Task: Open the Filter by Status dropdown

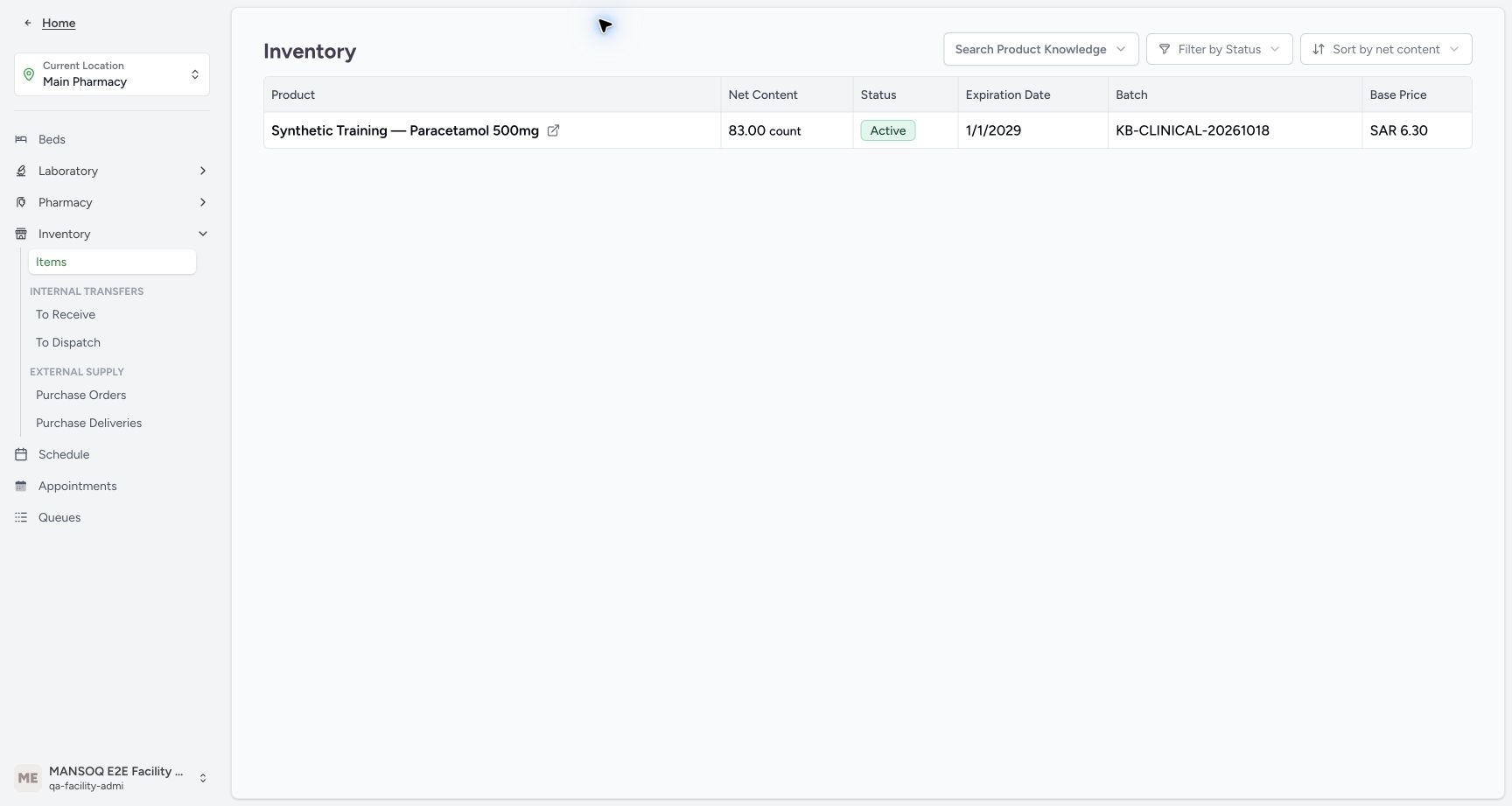Action: pos(1219,49)
